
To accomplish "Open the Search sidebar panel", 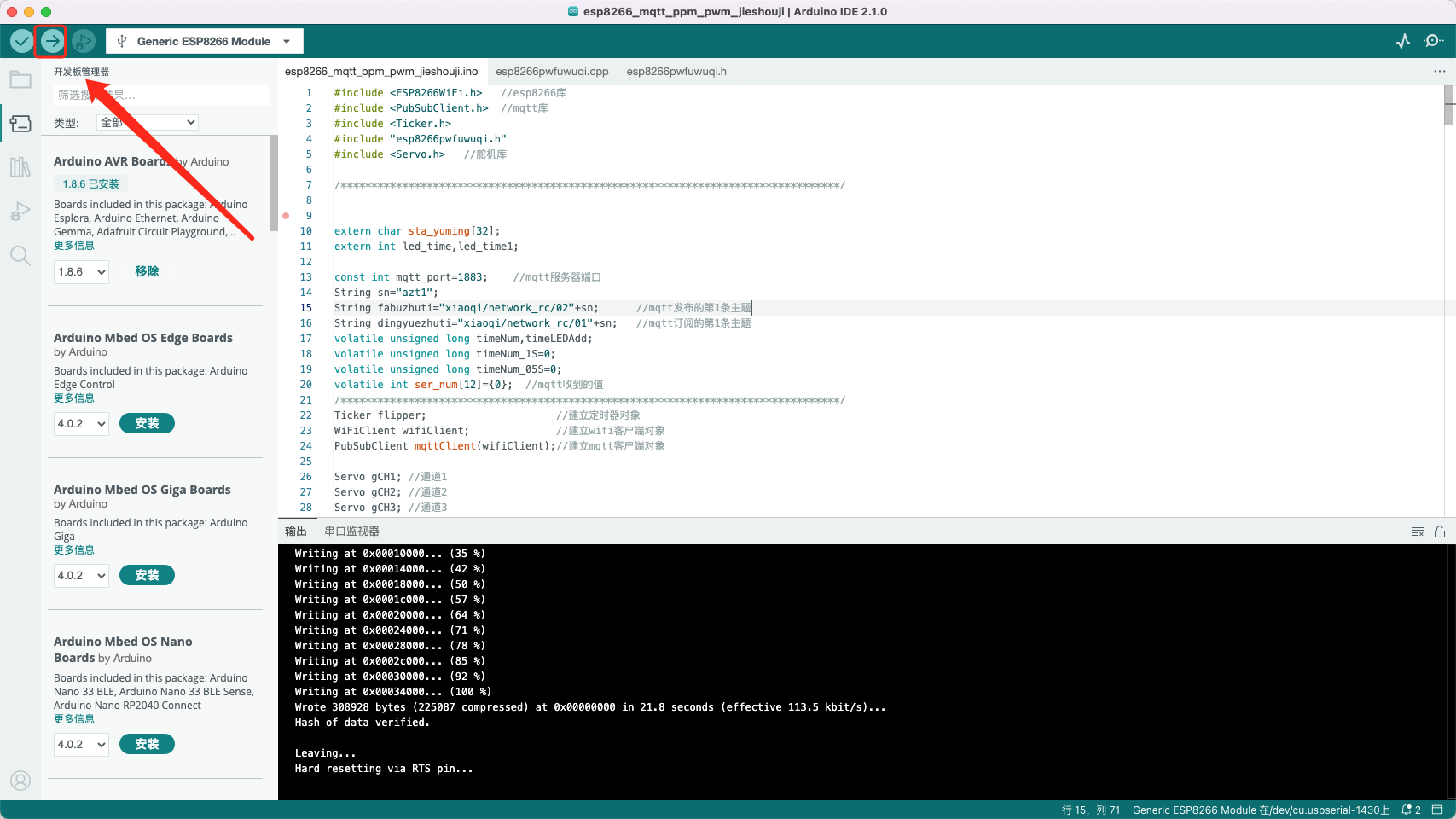I will (x=20, y=255).
